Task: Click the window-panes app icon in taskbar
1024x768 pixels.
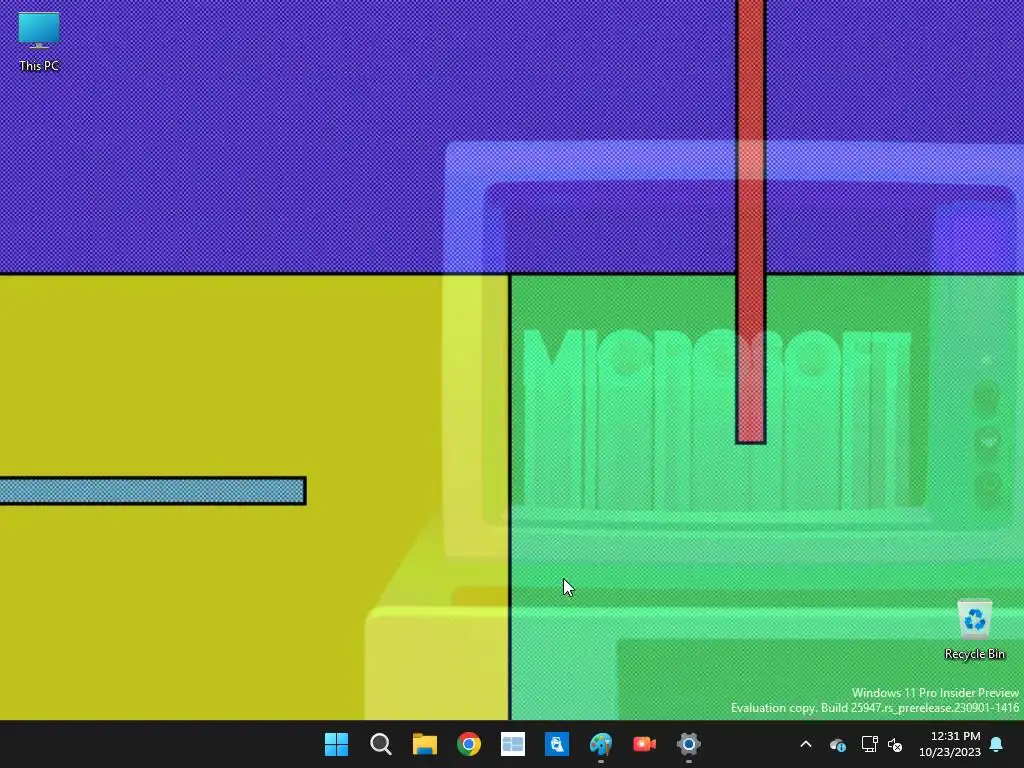Action: [513, 744]
